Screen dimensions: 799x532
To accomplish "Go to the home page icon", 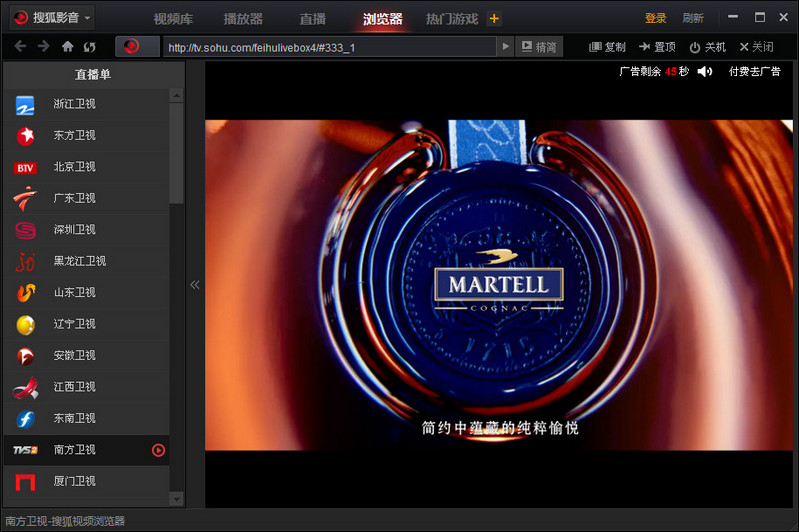I will (x=67, y=46).
